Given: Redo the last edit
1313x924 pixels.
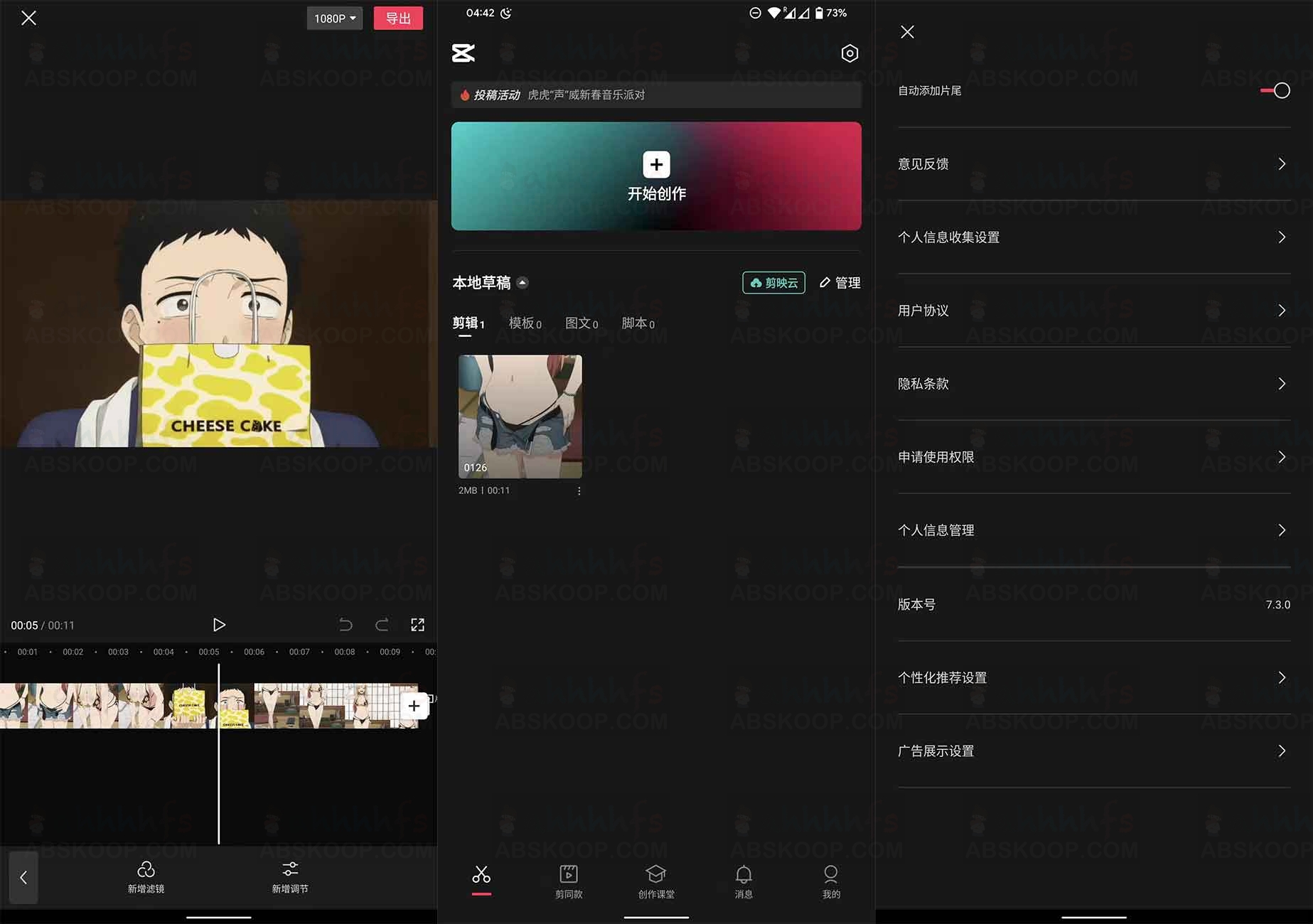Looking at the screenshot, I should 382,625.
